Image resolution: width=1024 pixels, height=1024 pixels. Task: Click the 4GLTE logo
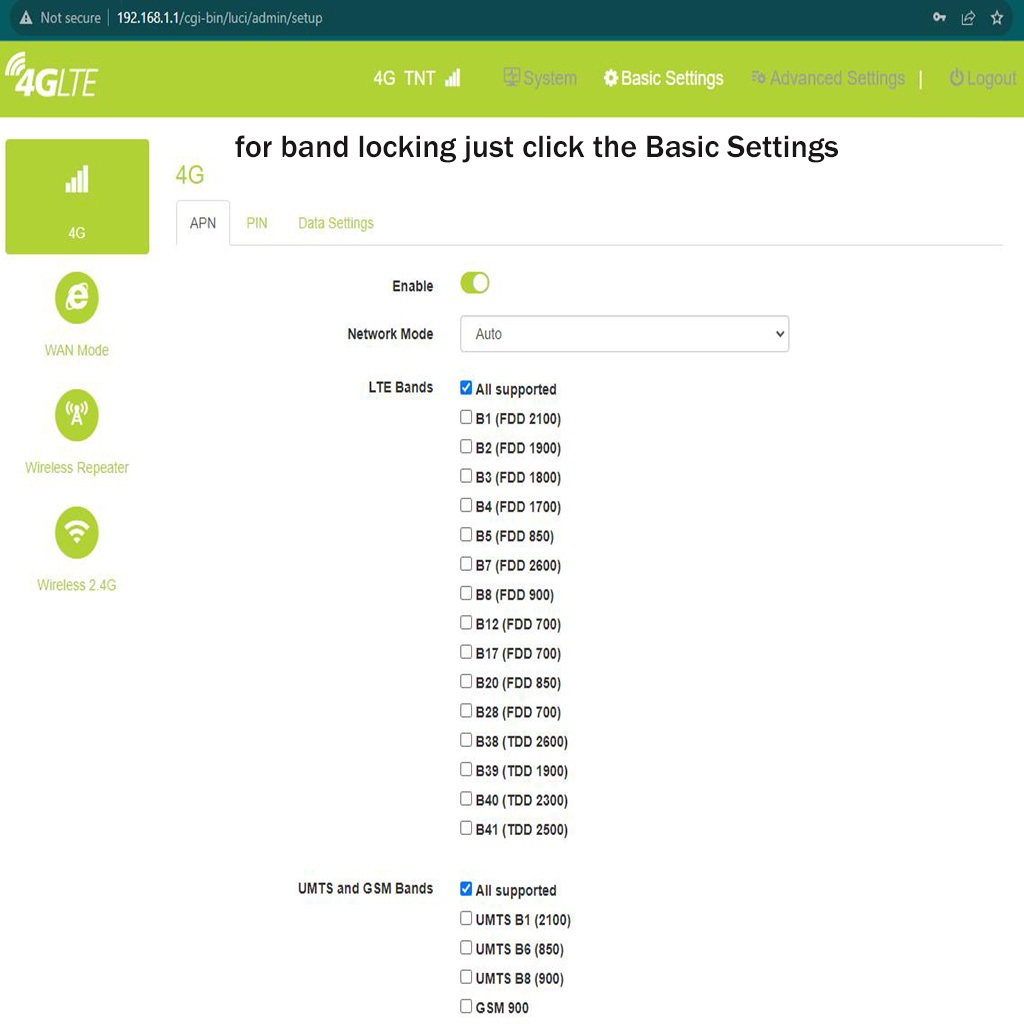pos(52,76)
